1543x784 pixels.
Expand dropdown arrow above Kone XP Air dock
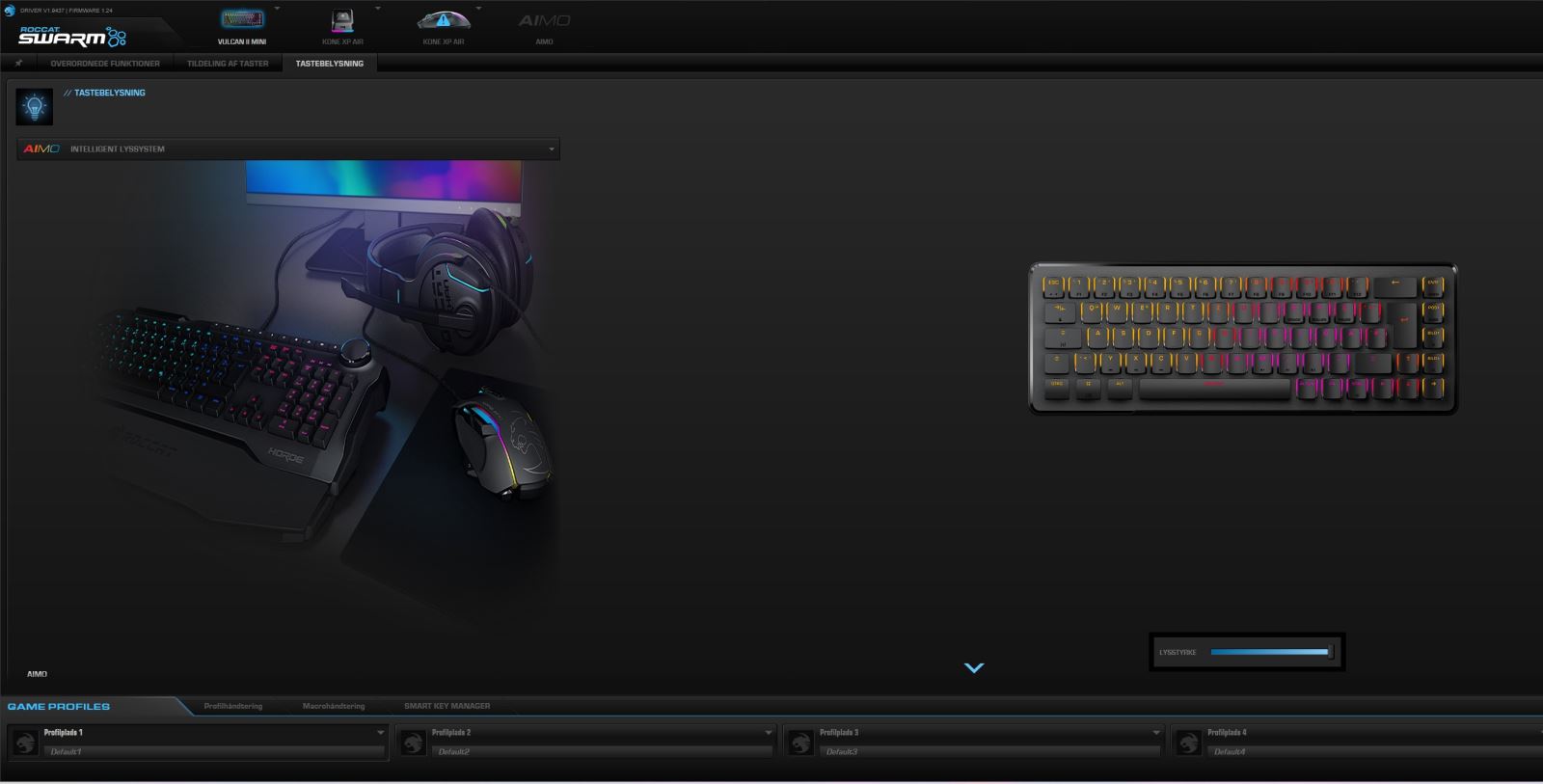coord(378,9)
